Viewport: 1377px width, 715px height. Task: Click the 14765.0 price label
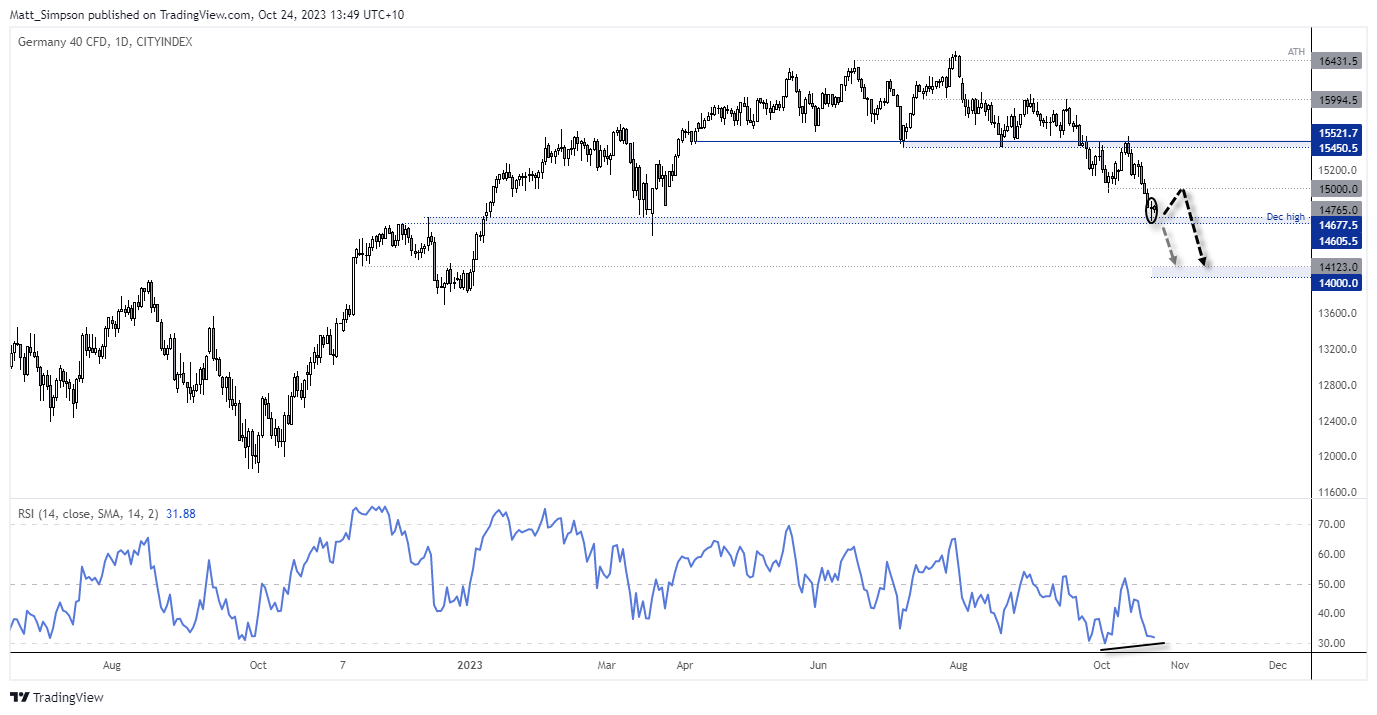click(1339, 210)
